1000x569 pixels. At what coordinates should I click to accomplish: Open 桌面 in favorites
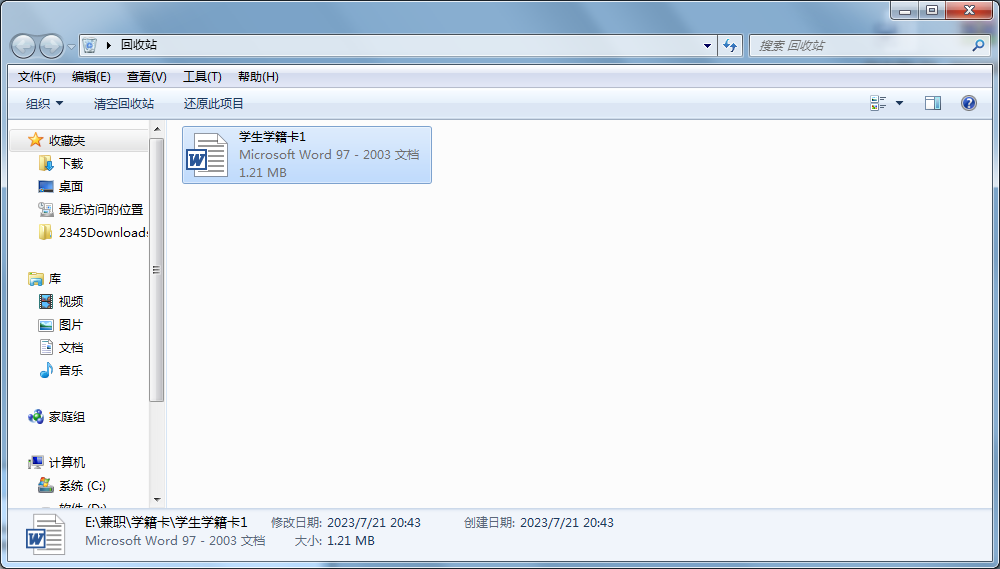pyautogui.click(x=71, y=187)
